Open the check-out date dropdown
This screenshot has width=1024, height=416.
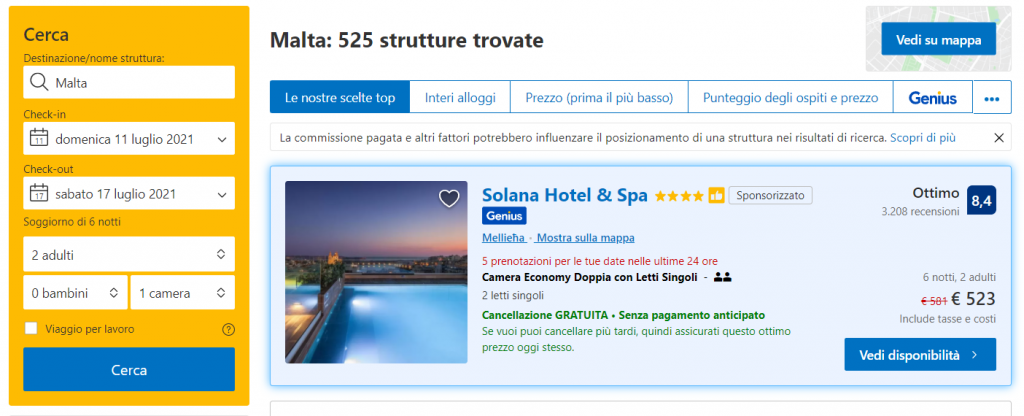click(x=128, y=193)
